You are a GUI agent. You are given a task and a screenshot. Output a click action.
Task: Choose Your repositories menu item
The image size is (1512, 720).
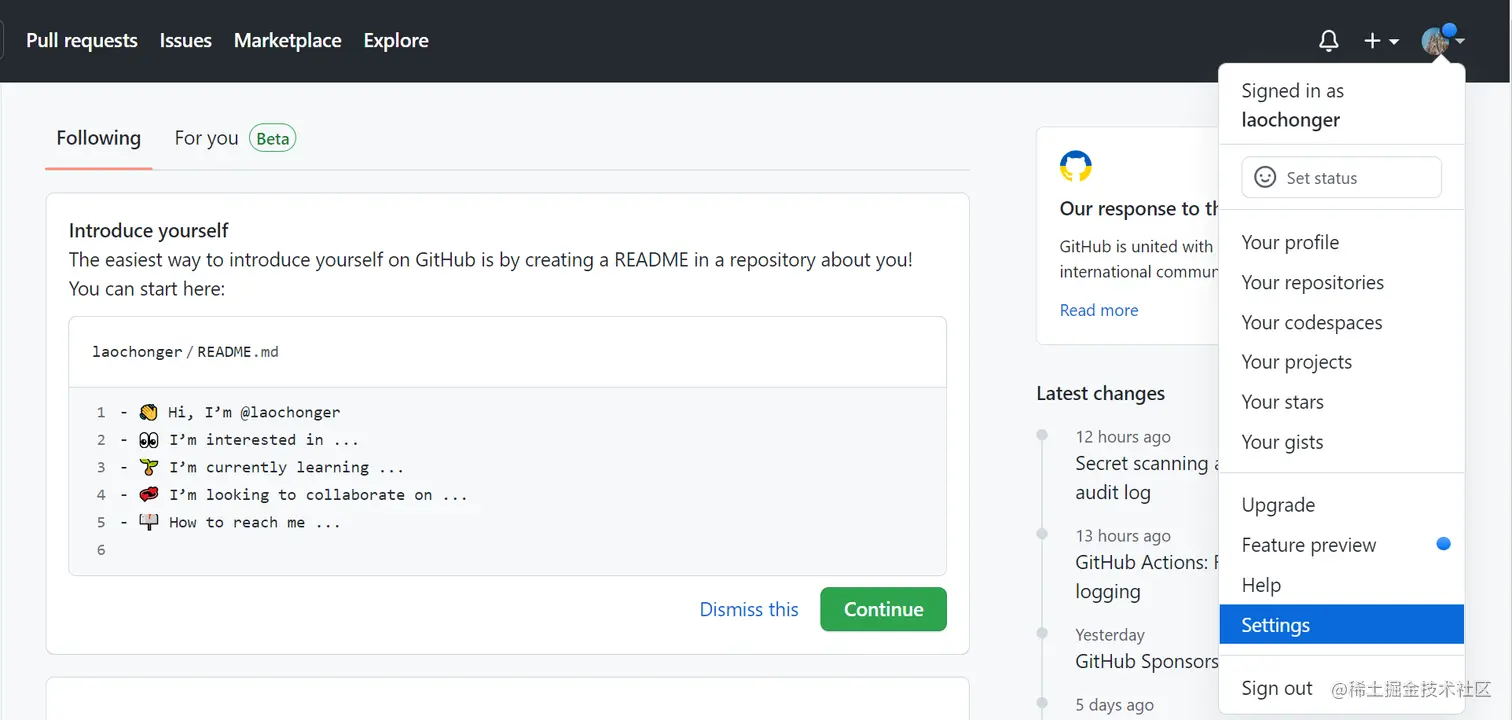click(x=1312, y=282)
